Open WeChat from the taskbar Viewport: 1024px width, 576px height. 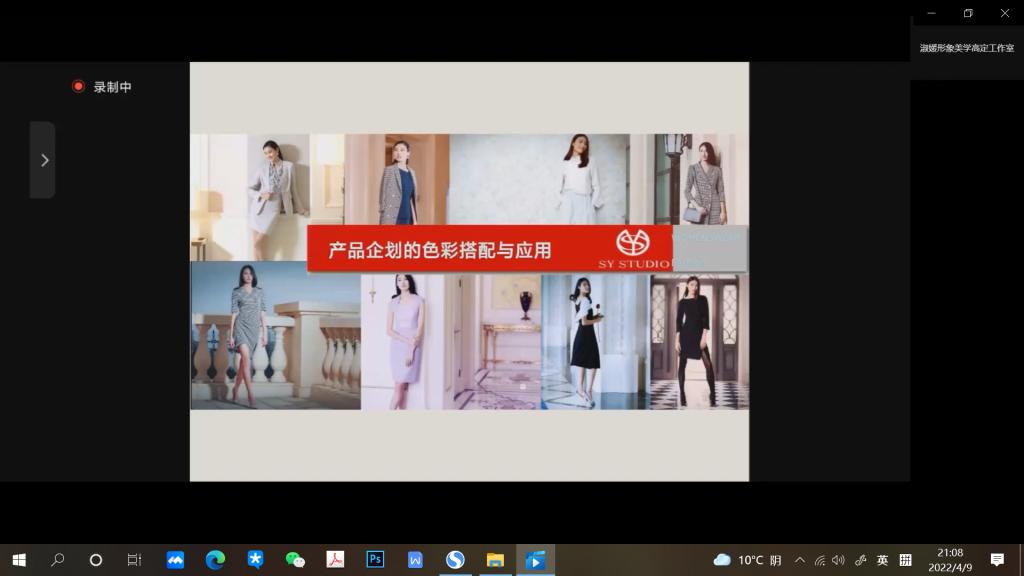click(x=295, y=560)
